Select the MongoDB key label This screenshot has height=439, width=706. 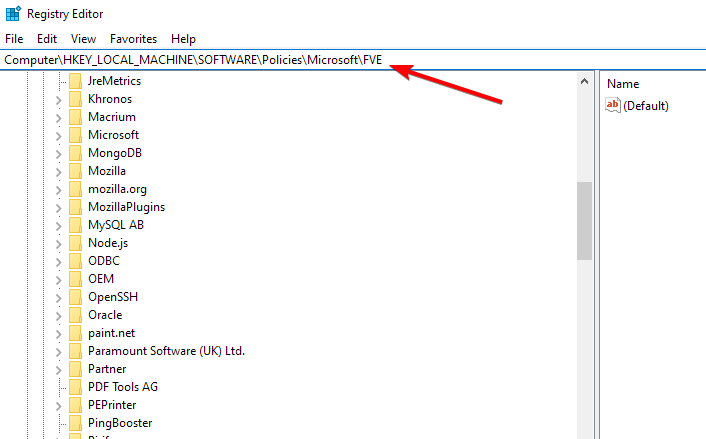click(115, 153)
